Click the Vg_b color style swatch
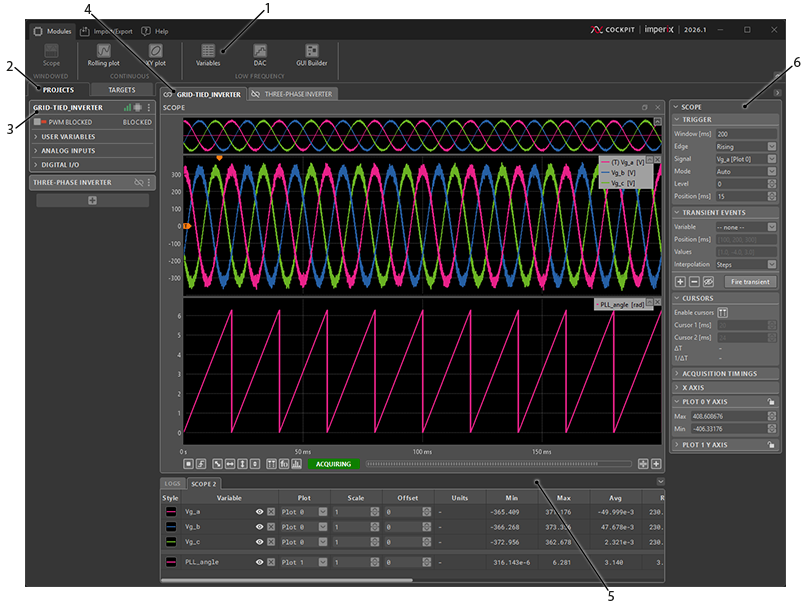This screenshot has width=811, height=606. 172,526
